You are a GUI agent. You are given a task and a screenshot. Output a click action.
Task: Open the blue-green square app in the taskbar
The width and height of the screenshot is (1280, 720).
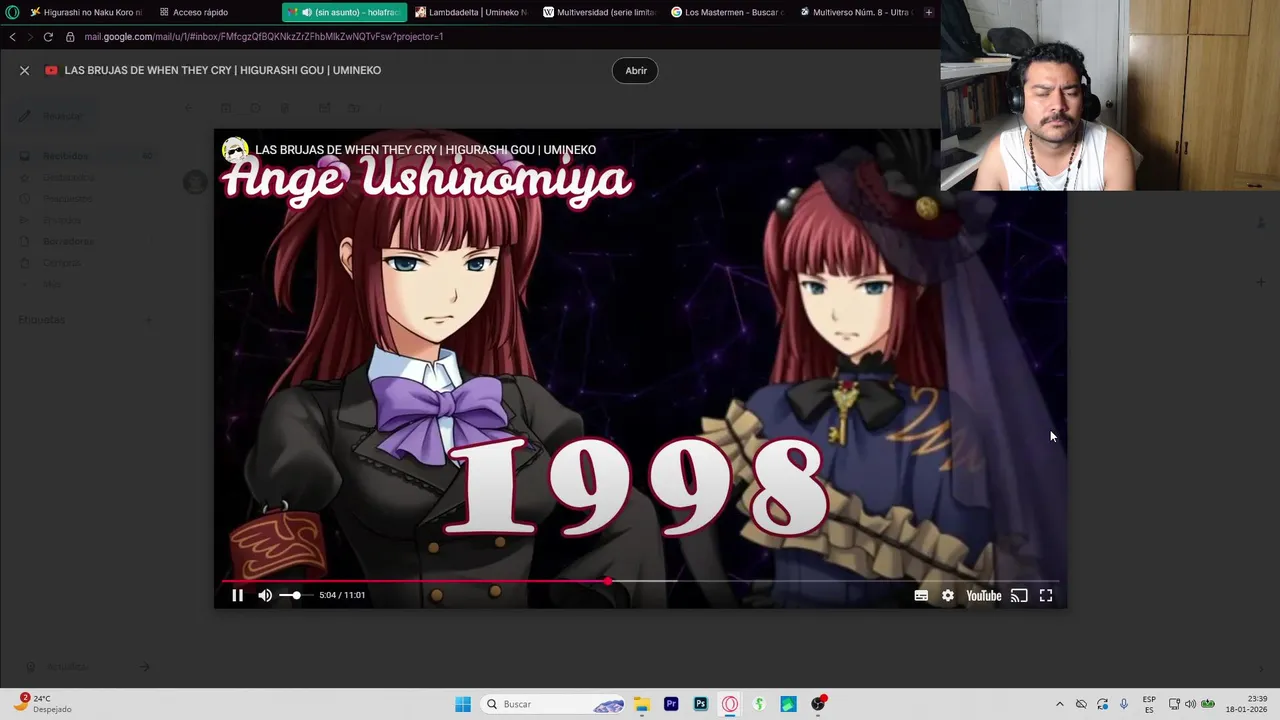[x=789, y=704]
